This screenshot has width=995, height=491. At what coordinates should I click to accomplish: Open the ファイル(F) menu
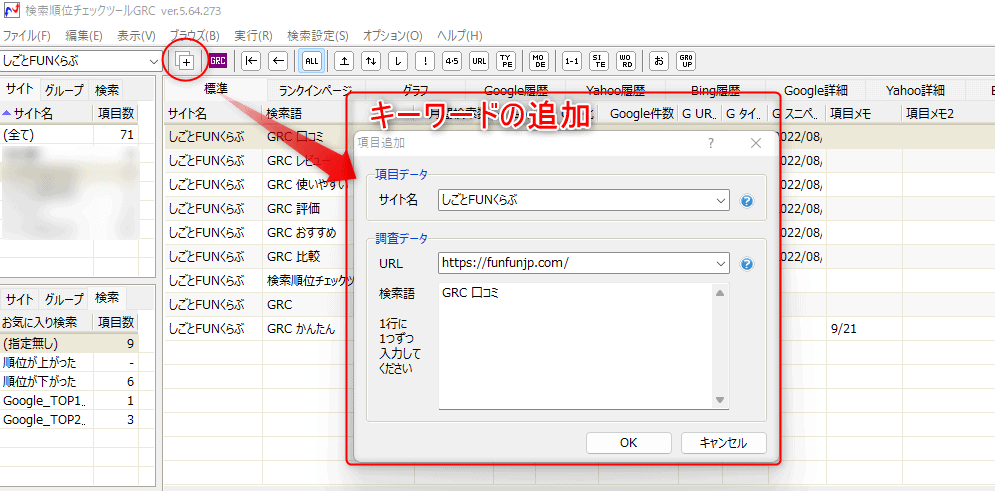[x=27, y=36]
